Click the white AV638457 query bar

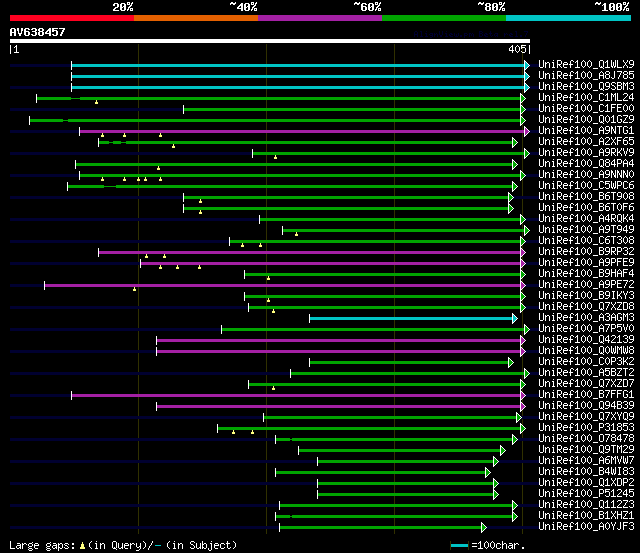270,41
